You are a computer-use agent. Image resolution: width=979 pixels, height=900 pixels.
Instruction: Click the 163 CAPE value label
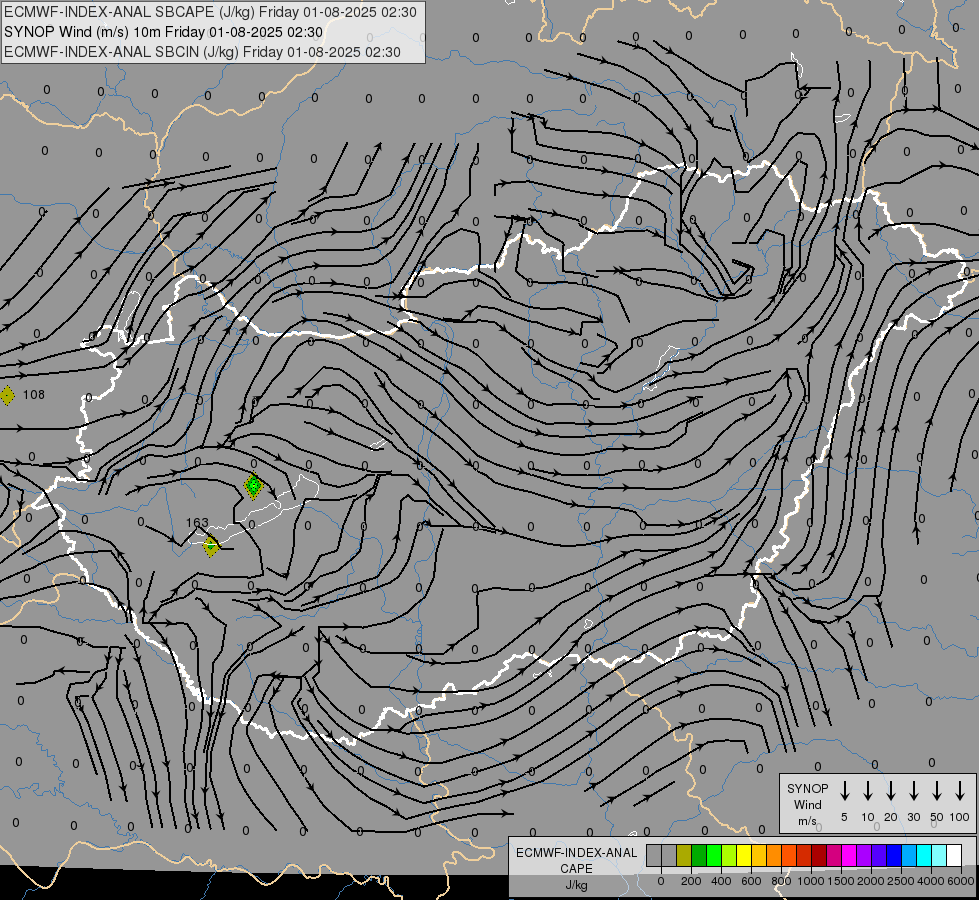coord(197,523)
